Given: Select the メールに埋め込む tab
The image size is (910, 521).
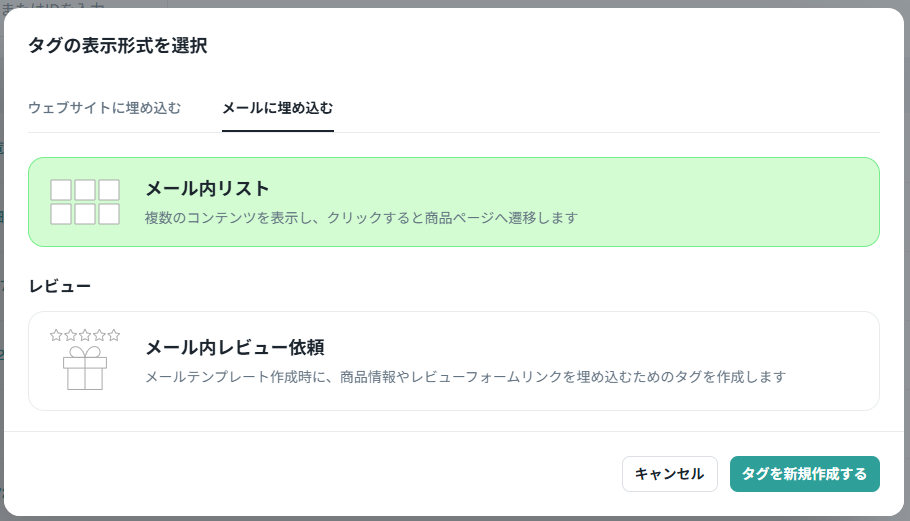Looking at the screenshot, I should [277, 108].
